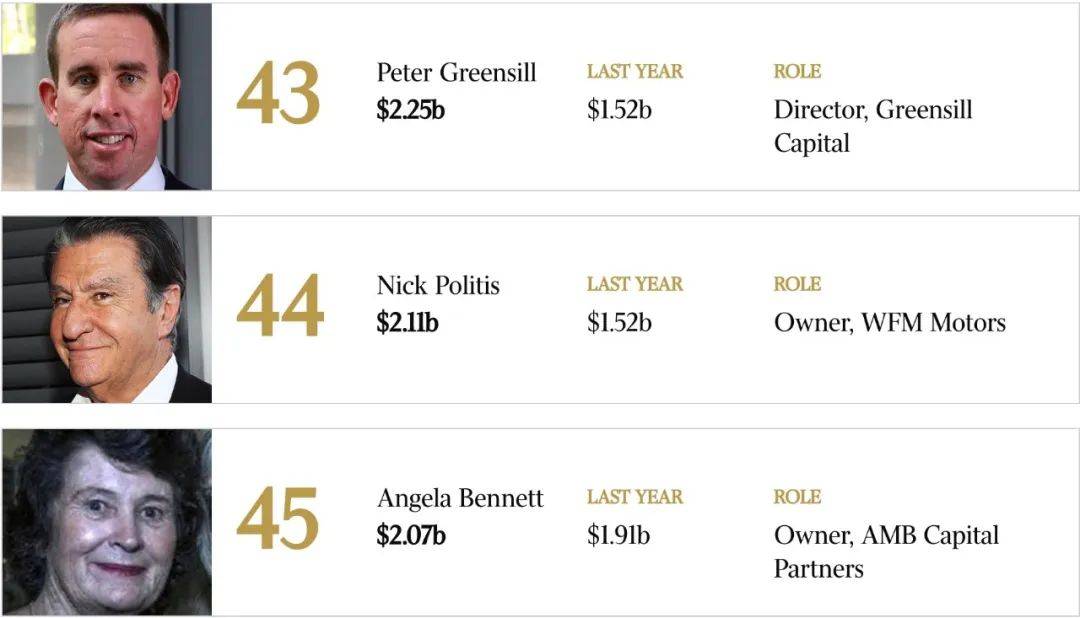Click Owner, WFM Motors role text
The width and height of the screenshot is (1080, 618).
[x=890, y=322]
